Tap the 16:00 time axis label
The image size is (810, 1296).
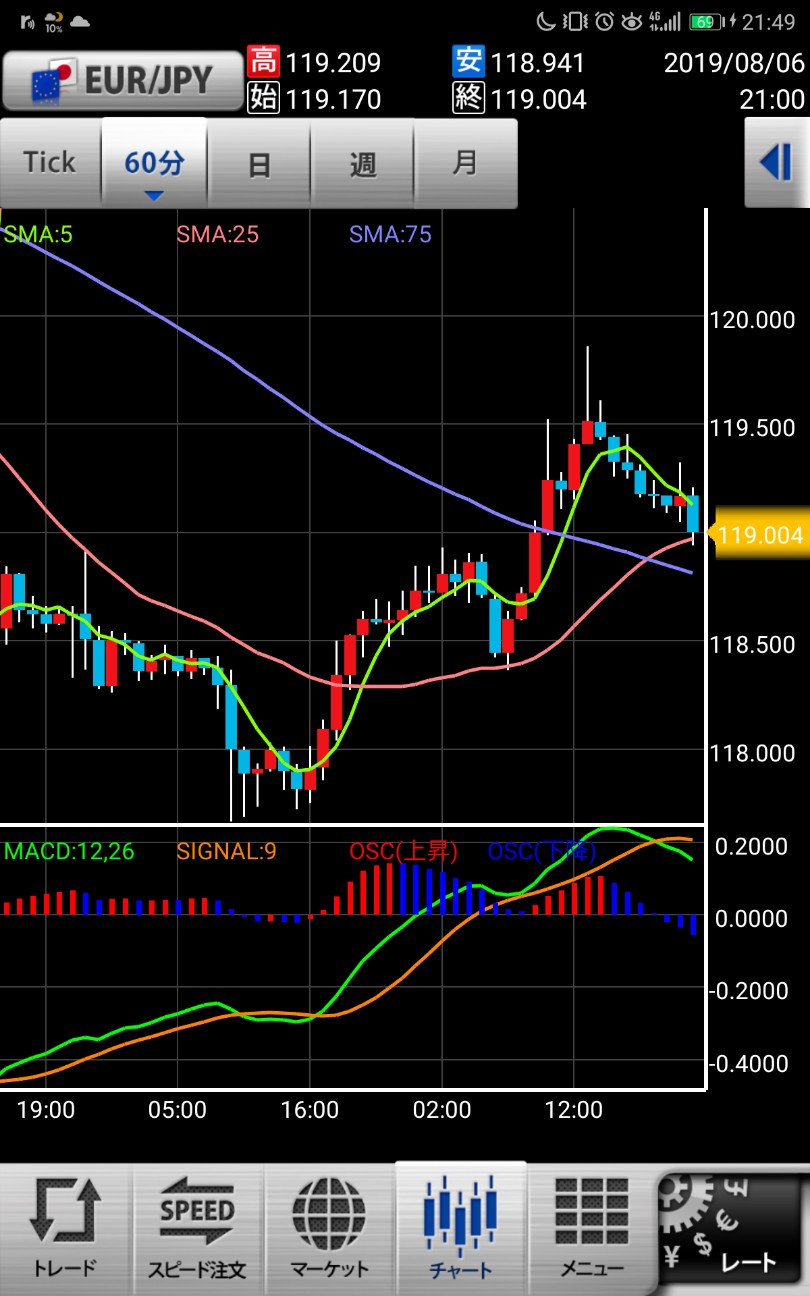309,1109
